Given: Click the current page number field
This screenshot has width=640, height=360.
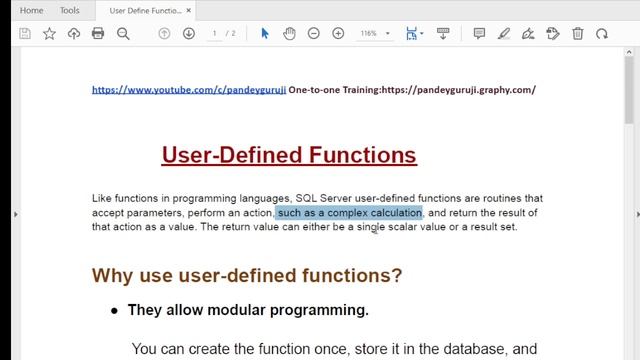Looking at the screenshot, I should [x=214, y=33].
